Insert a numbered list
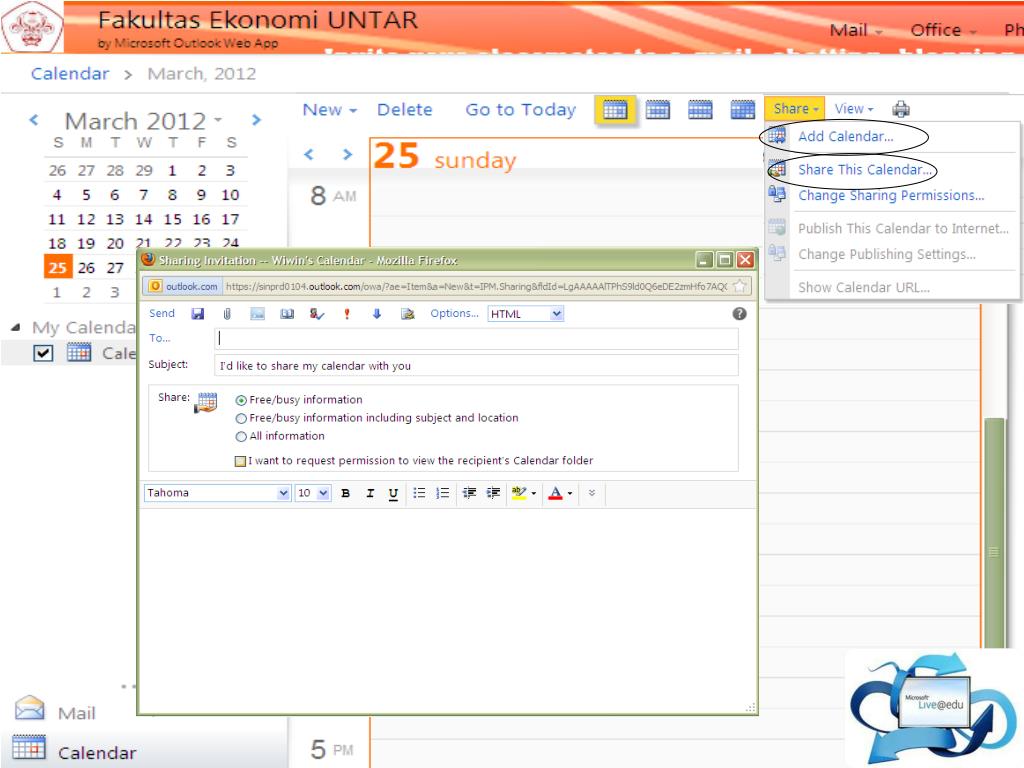1024x768 pixels. pyautogui.click(x=443, y=493)
